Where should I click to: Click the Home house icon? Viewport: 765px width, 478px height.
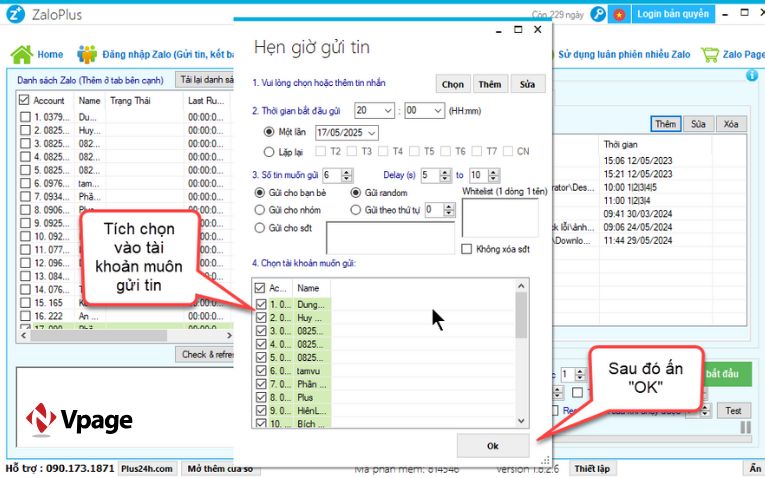(22, 55)
